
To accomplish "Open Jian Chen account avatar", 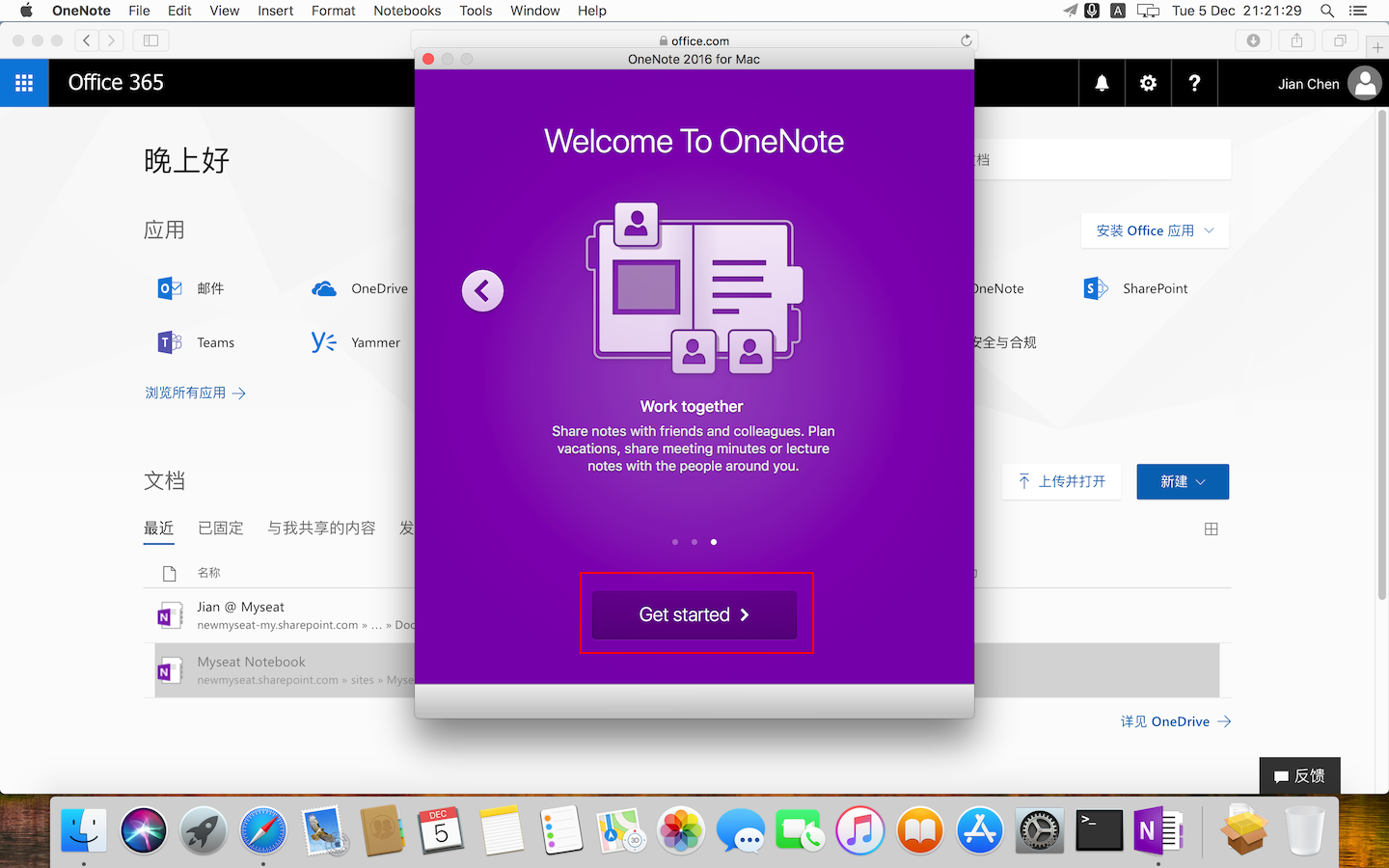I will [1364, 83].
